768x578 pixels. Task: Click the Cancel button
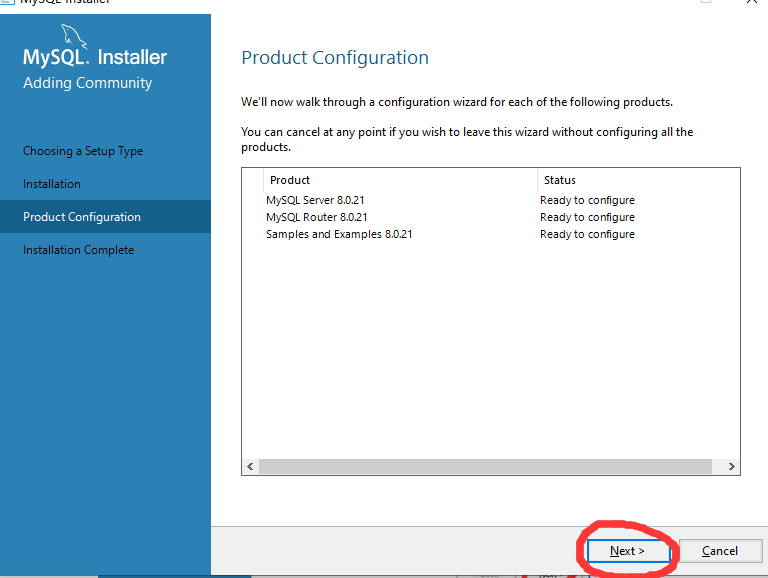pyautogui.click(x=720, y=551)
